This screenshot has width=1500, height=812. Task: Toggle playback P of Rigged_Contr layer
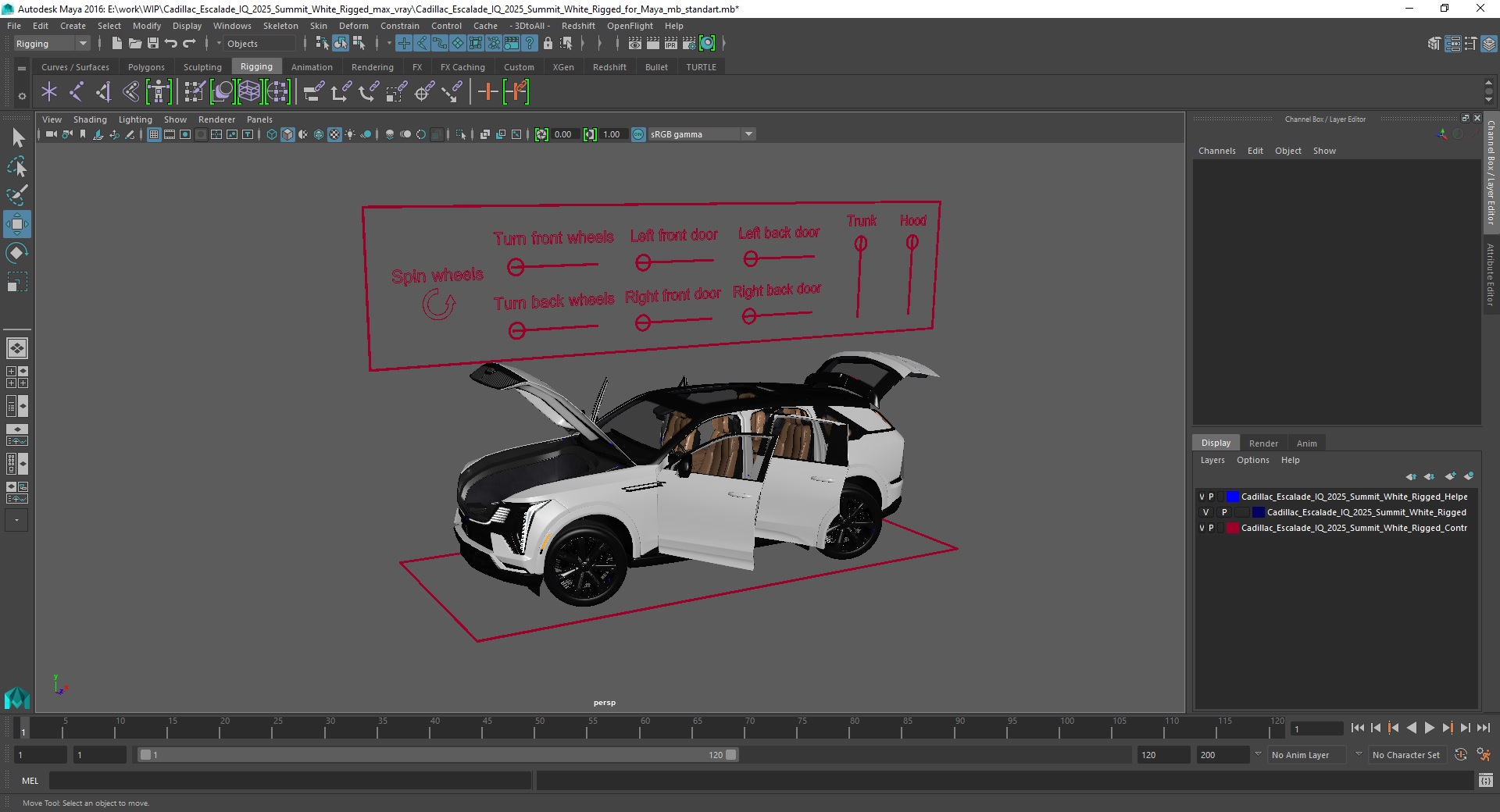(x=1211, y=528)
